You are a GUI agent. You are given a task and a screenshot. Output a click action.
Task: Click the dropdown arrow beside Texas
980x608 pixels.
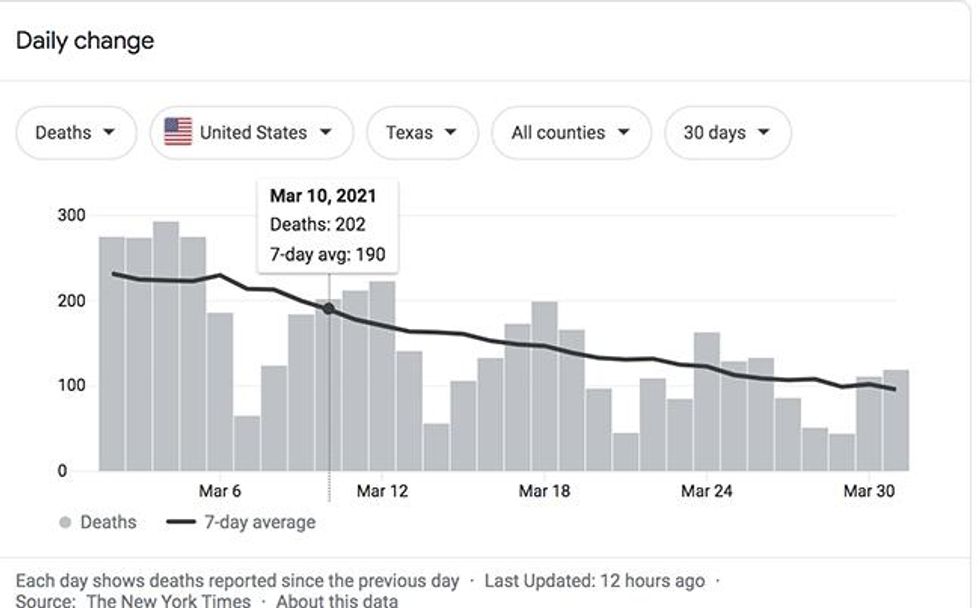point(451,133)
